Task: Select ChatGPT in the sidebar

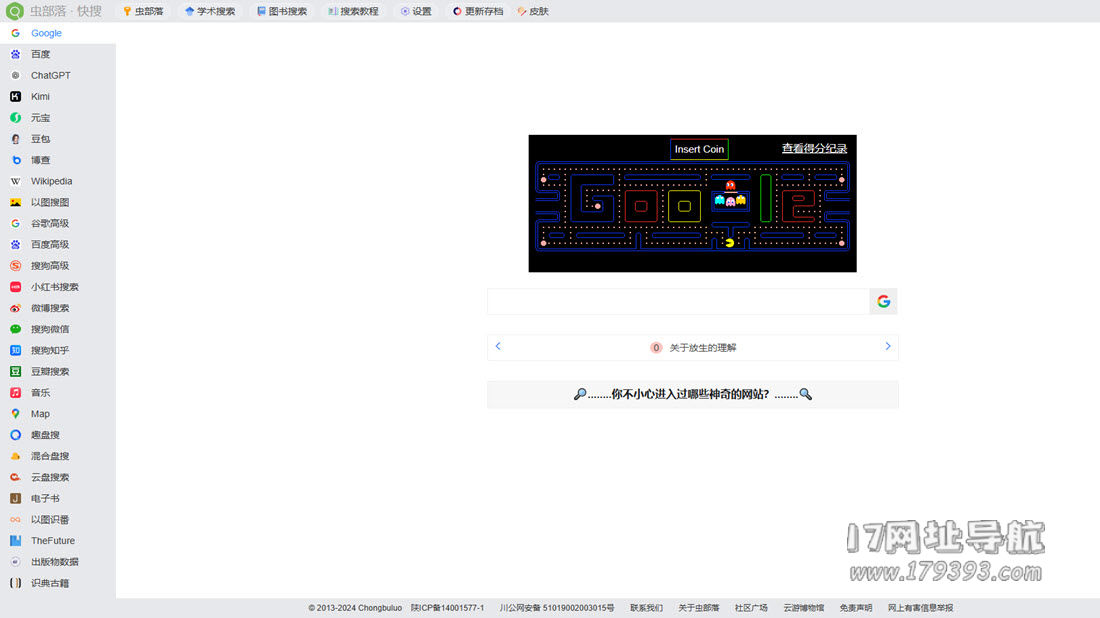Action: (50, 76)
